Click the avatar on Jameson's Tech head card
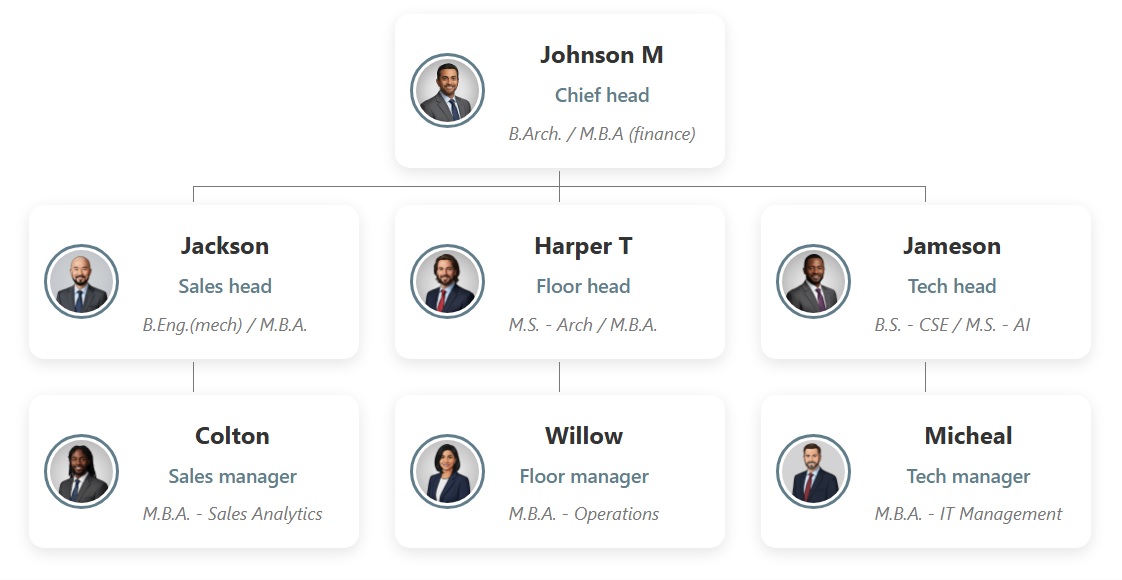Image resolution: width=1122 pixels, height=580 pixels. (814, 282)
